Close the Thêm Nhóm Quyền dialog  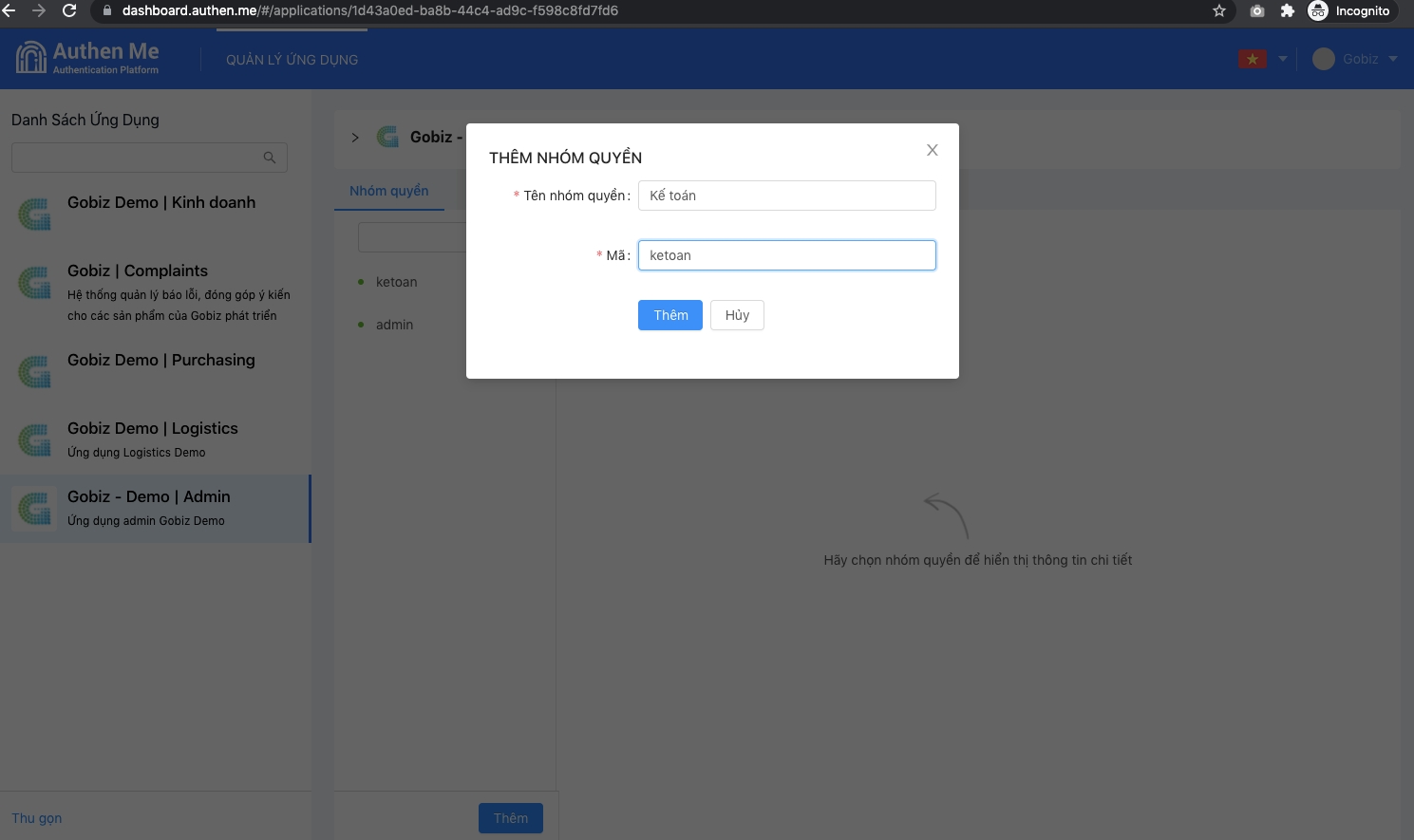[x=932, y=150]
